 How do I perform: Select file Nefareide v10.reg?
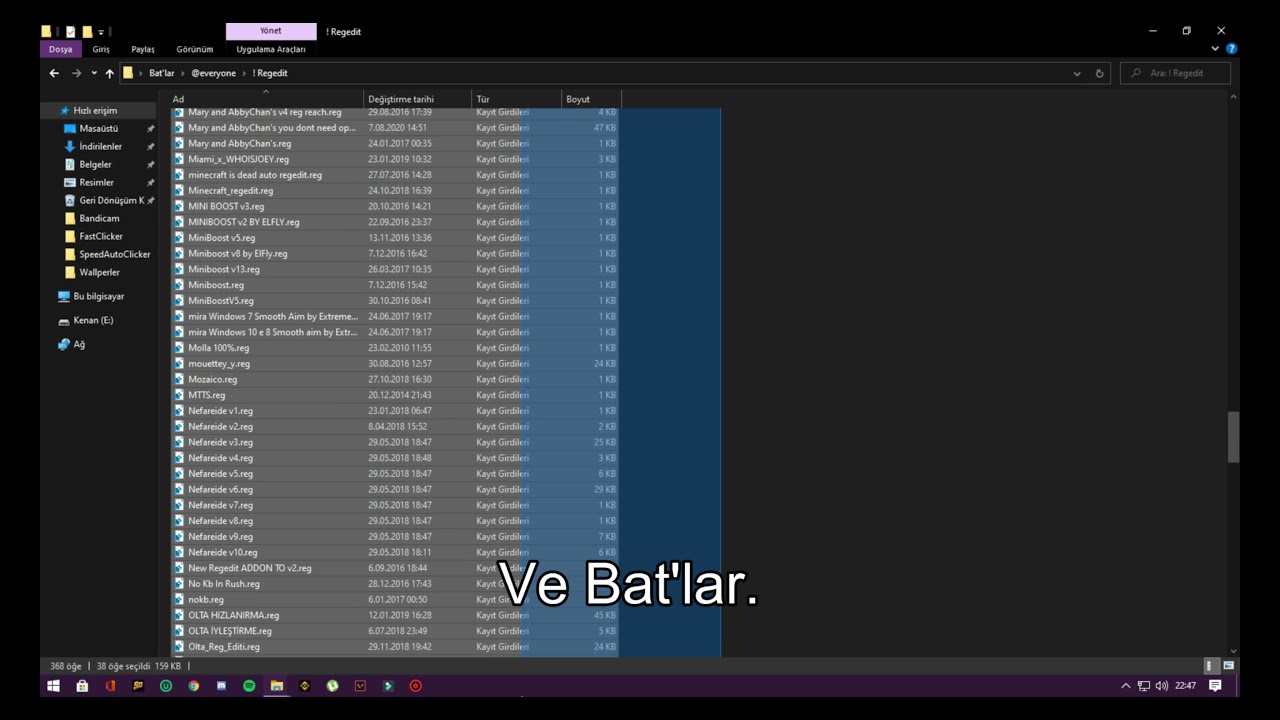222,552
